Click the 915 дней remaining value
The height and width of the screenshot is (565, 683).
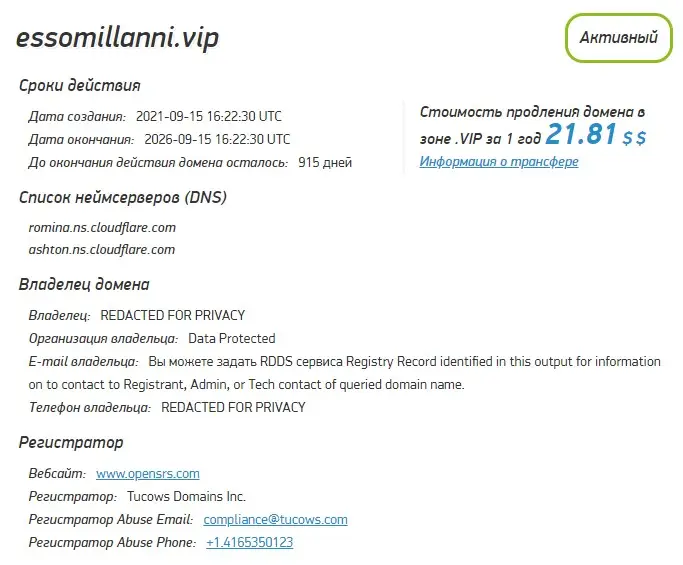[x=325, y=163]
